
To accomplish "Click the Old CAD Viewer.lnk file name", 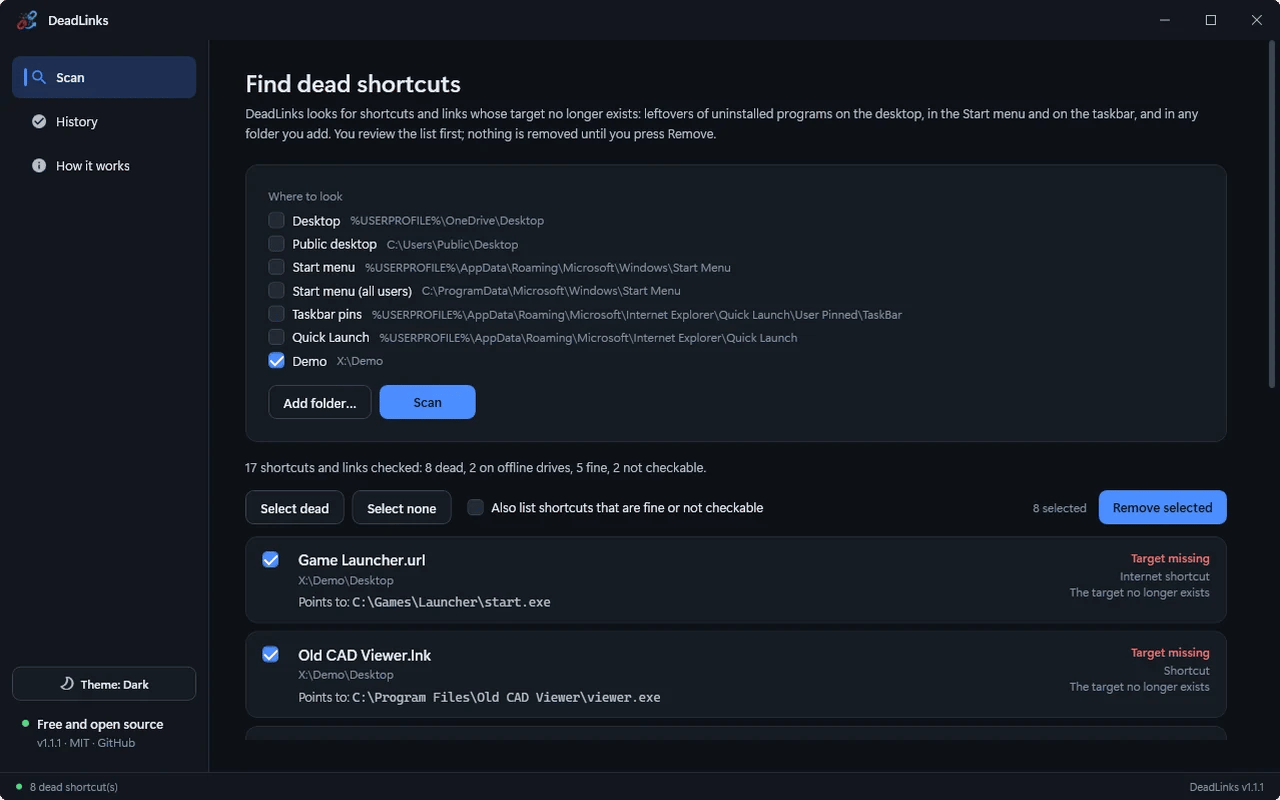I will 365,655.
